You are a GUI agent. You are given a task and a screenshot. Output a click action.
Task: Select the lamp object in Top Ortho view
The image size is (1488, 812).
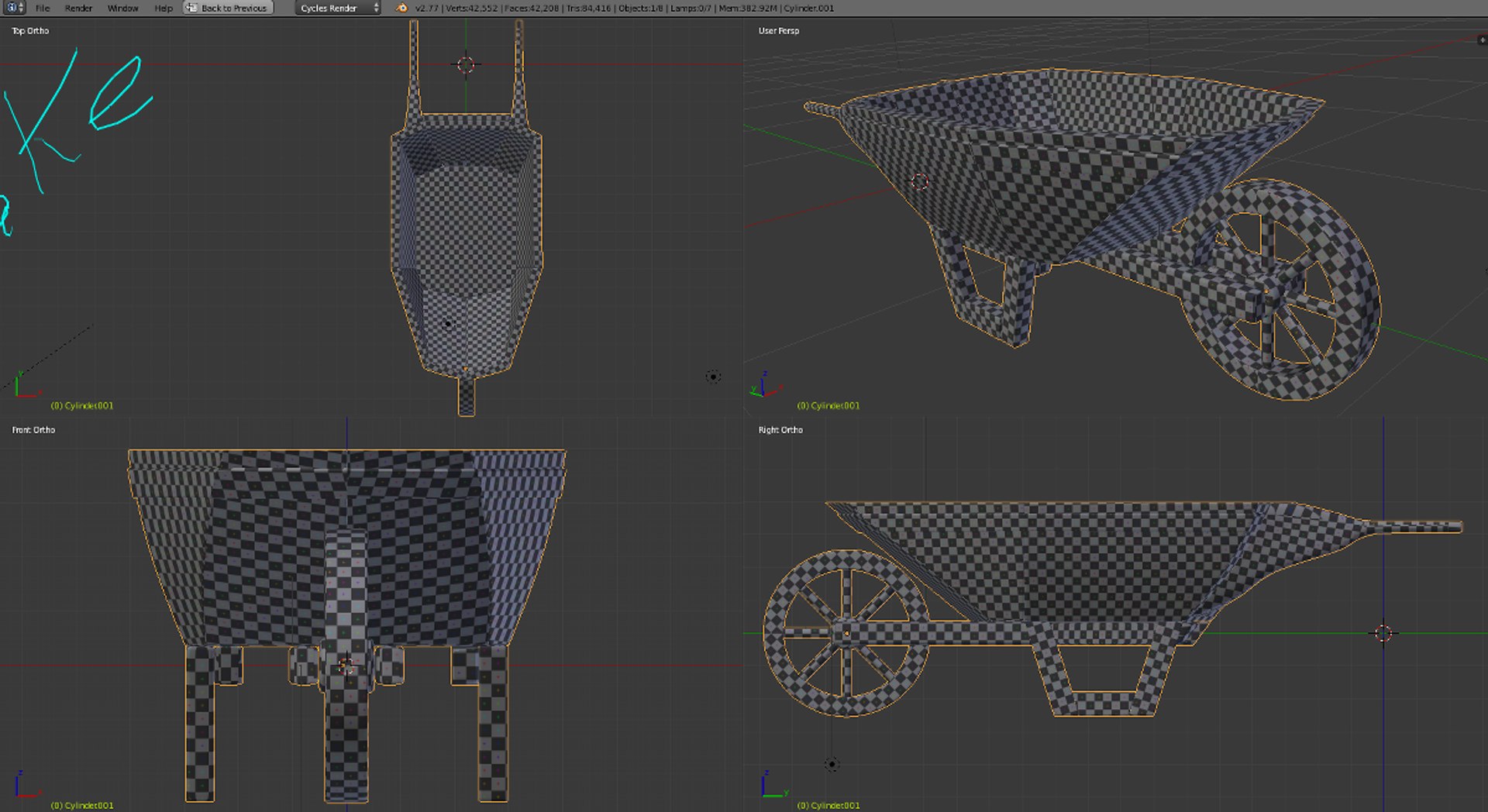coord(713,377)
